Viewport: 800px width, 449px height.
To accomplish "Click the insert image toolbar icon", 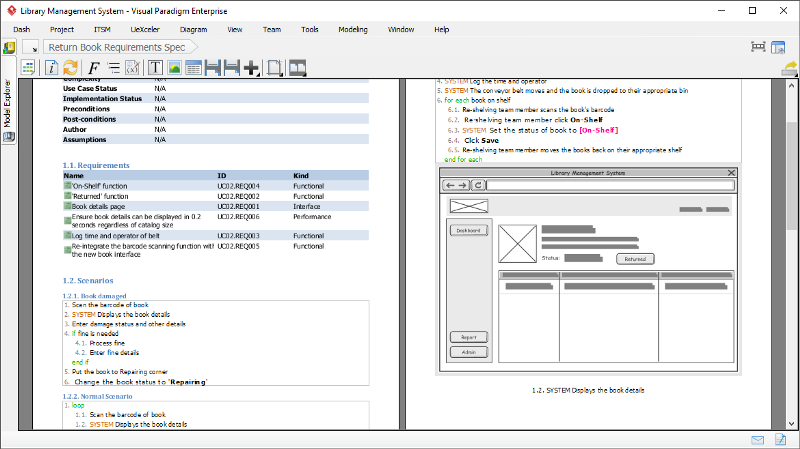I will [174, 68].
